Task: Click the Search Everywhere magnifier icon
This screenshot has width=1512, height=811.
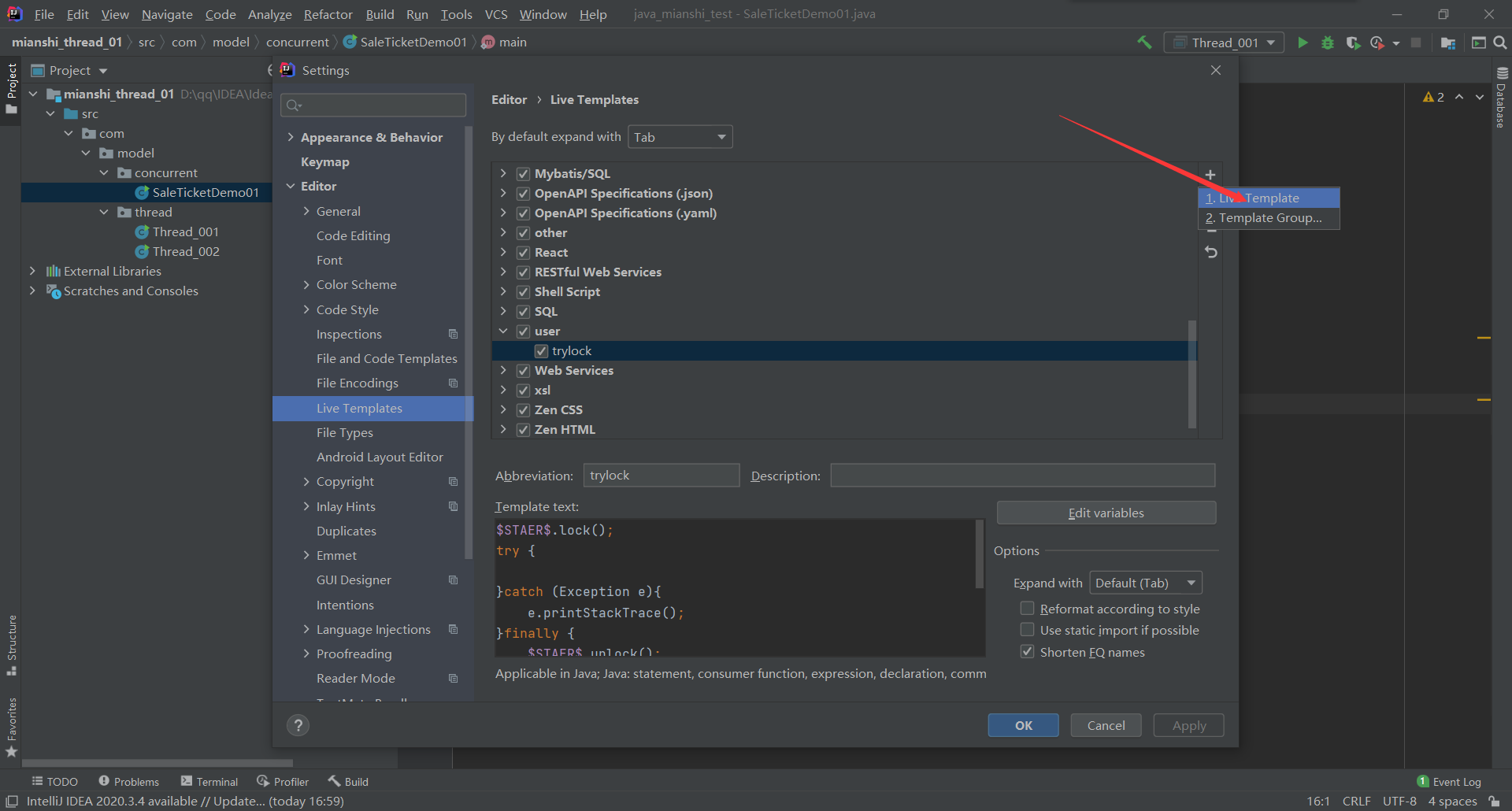Action: (x=1500, y=43)
